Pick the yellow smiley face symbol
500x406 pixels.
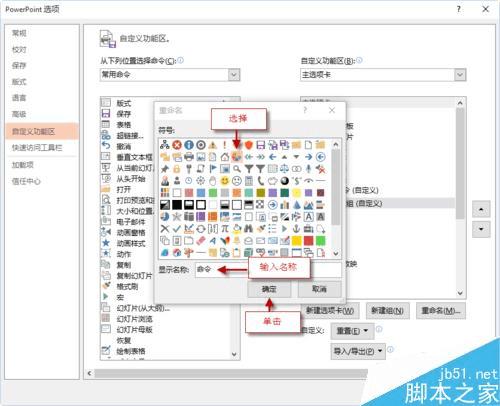pyautogui.click(x=225, y=181)
